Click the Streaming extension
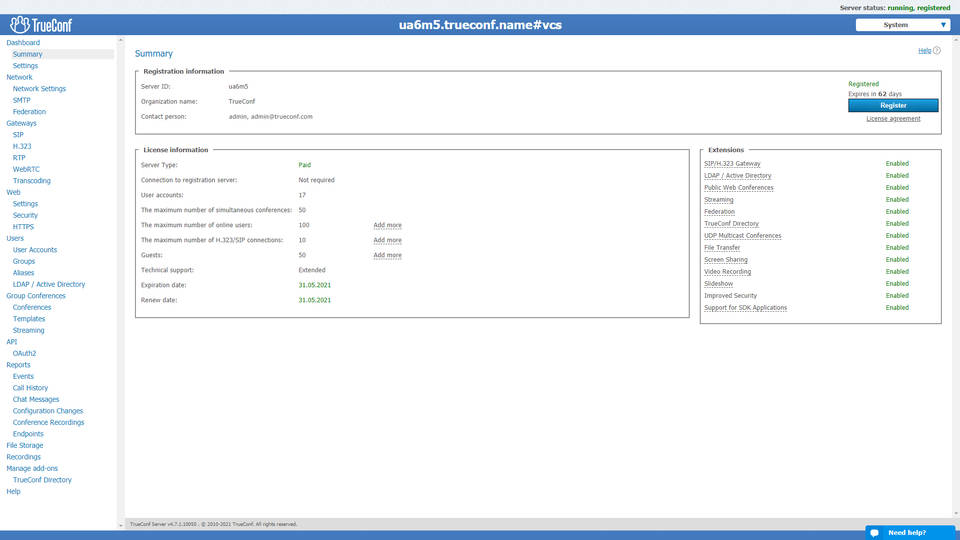Screen dimensions: 960x540 tap(719, 200)
